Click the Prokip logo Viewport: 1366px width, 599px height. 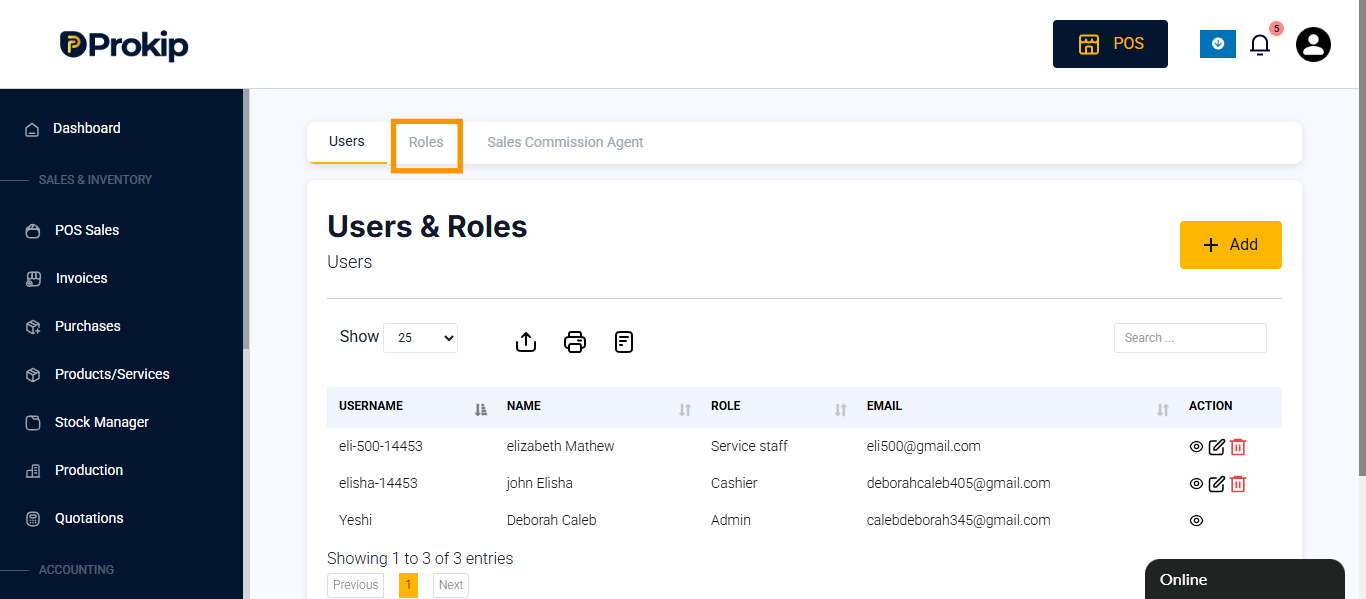pyautogui.click(x=124, y=45)
